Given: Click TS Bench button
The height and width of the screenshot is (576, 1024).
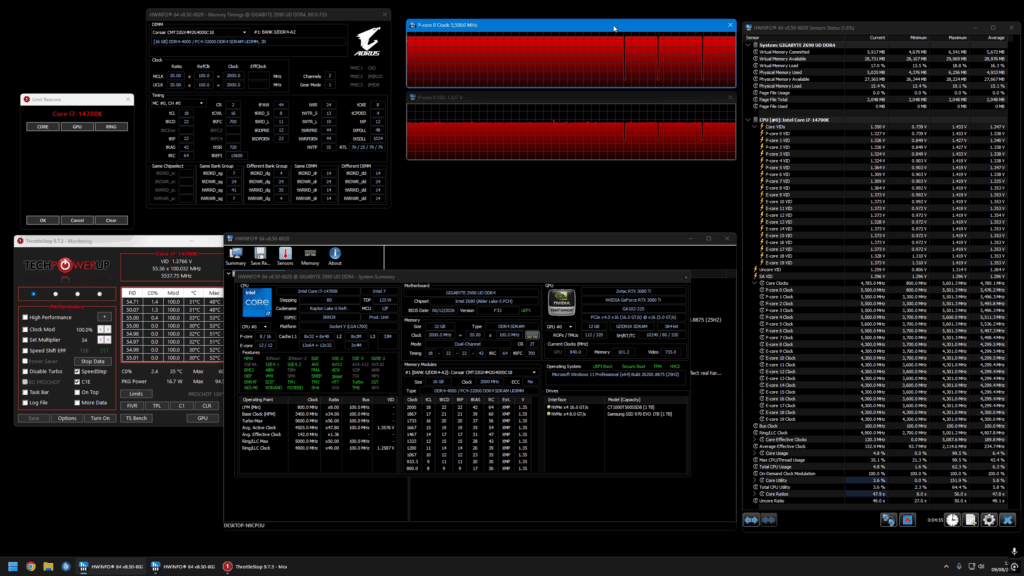Looking at the screenshot, I should [x=136, y=418].
